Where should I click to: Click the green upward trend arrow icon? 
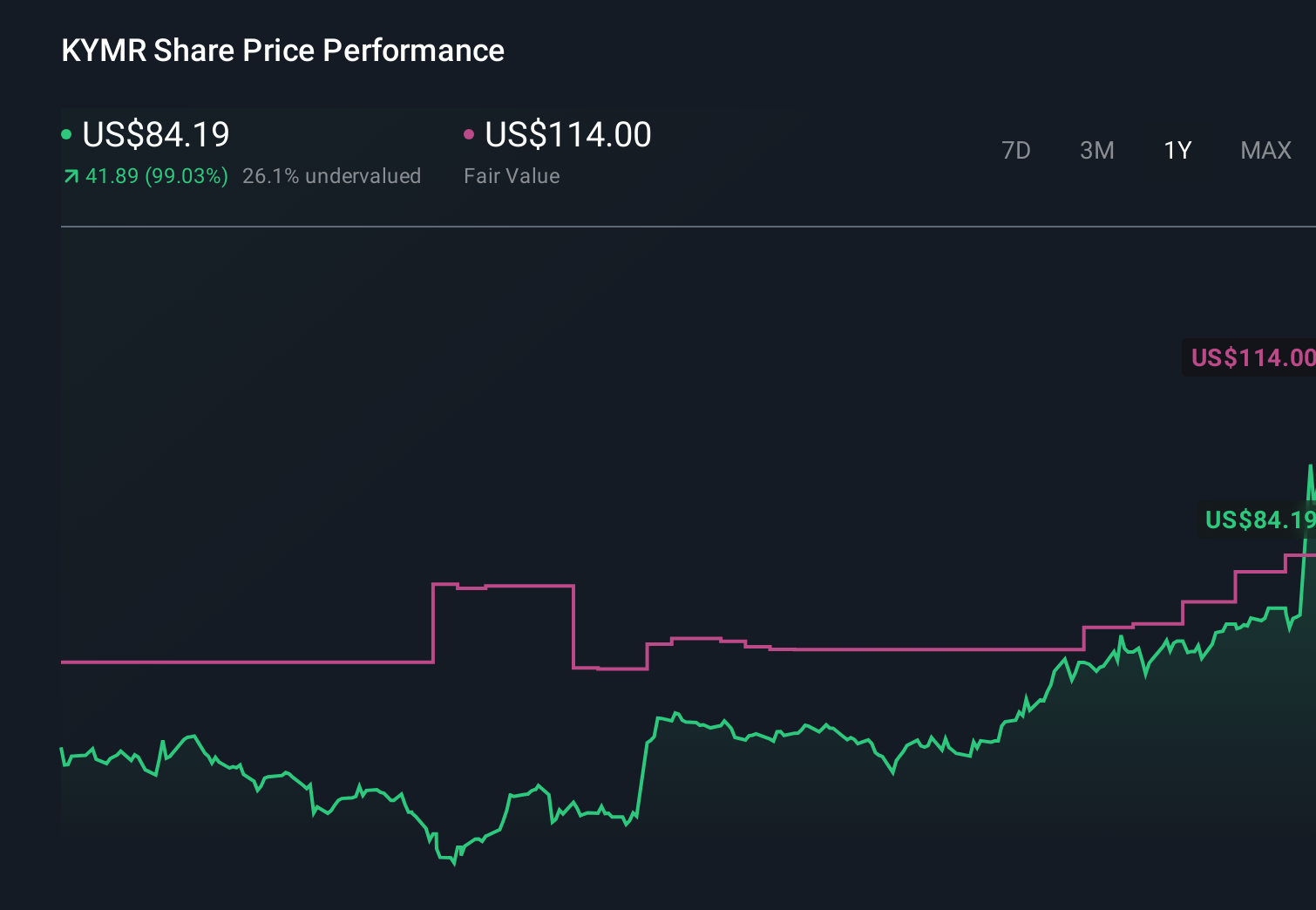point(71,176)
